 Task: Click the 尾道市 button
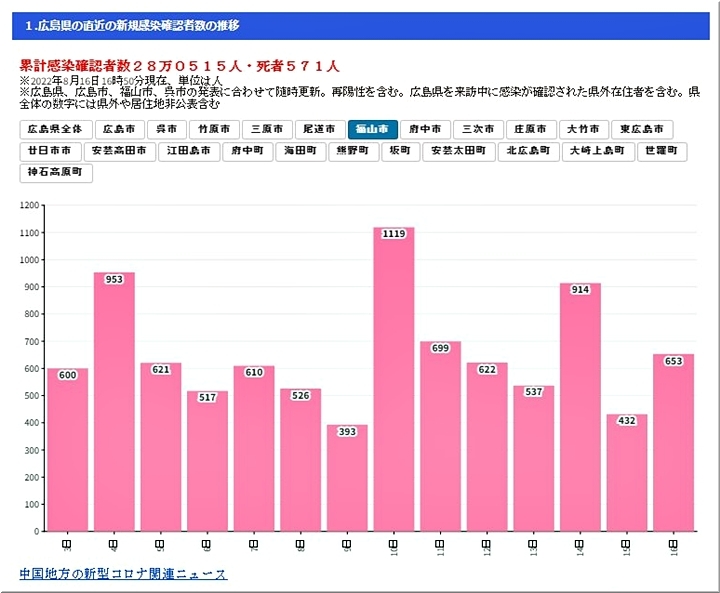(321, 129)
